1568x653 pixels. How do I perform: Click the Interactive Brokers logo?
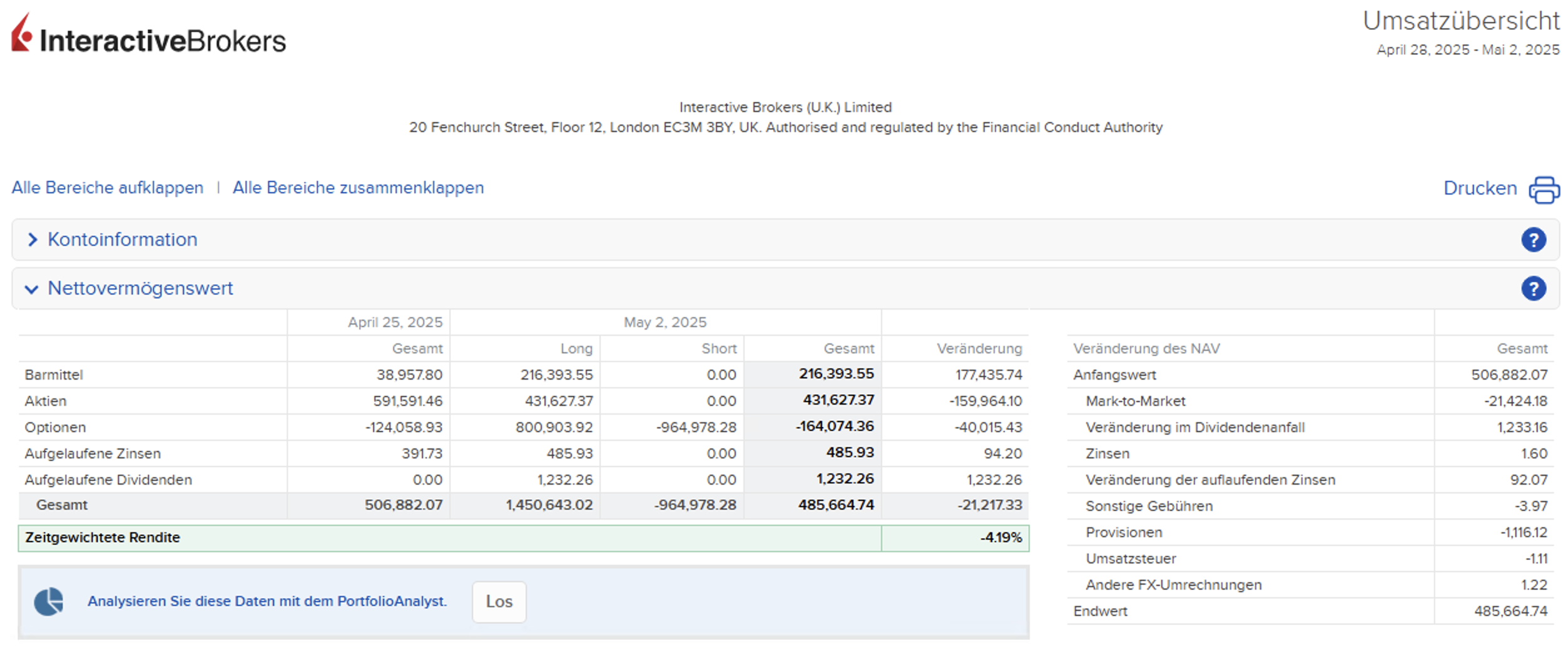coord(149,35)
